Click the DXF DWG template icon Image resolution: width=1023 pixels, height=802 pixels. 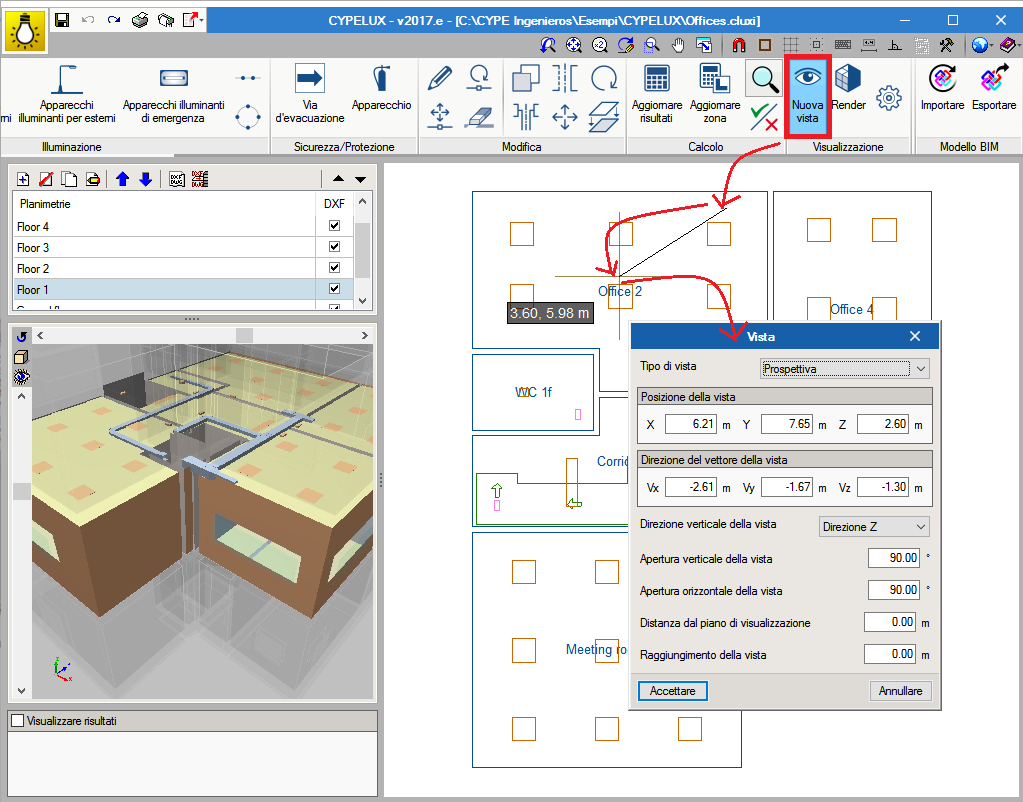click(177, 179)
